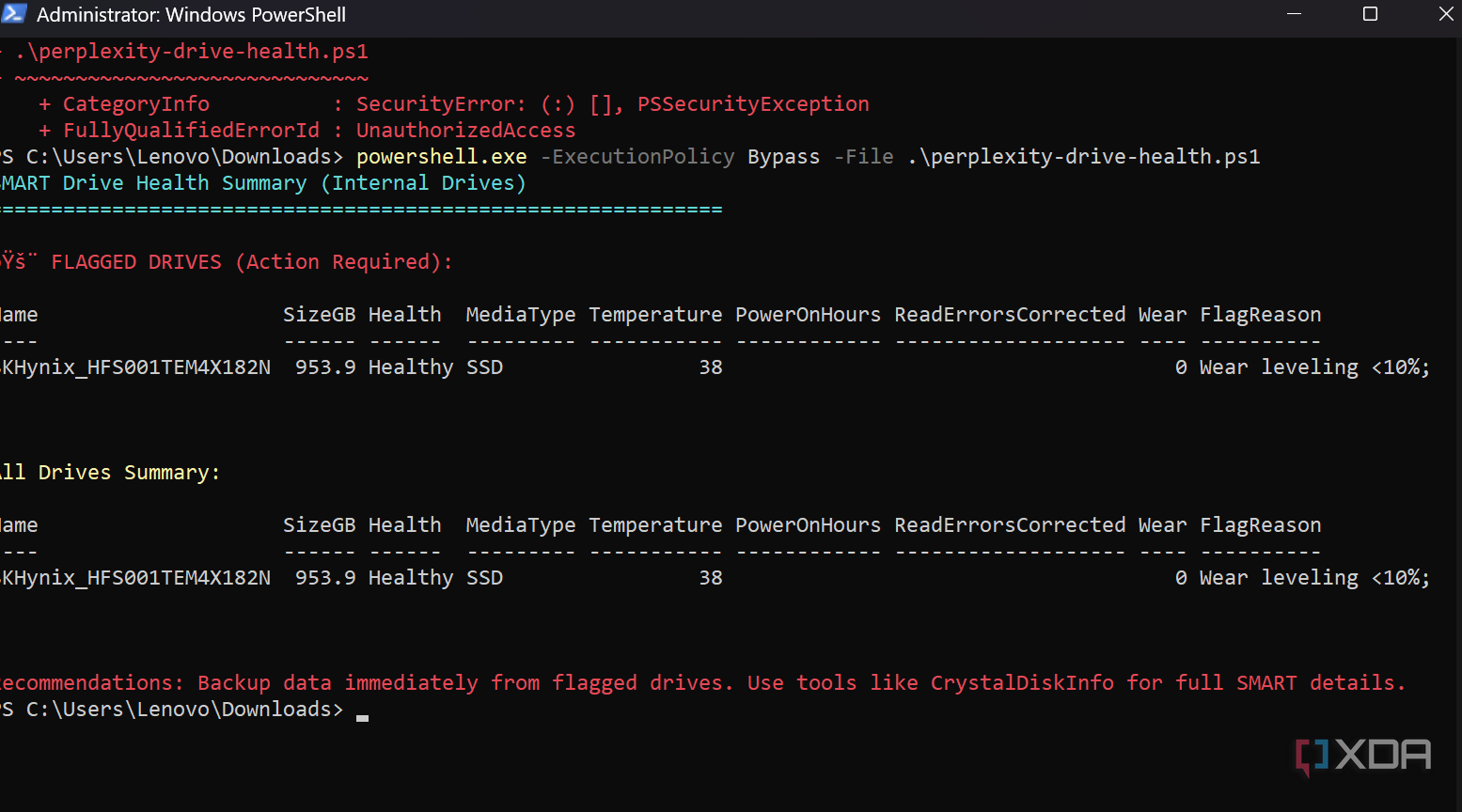This screenshot has width=1462, height=812.
Task: Click temperature '38' in All Drives Summary row
Action: tap(711, 578)
